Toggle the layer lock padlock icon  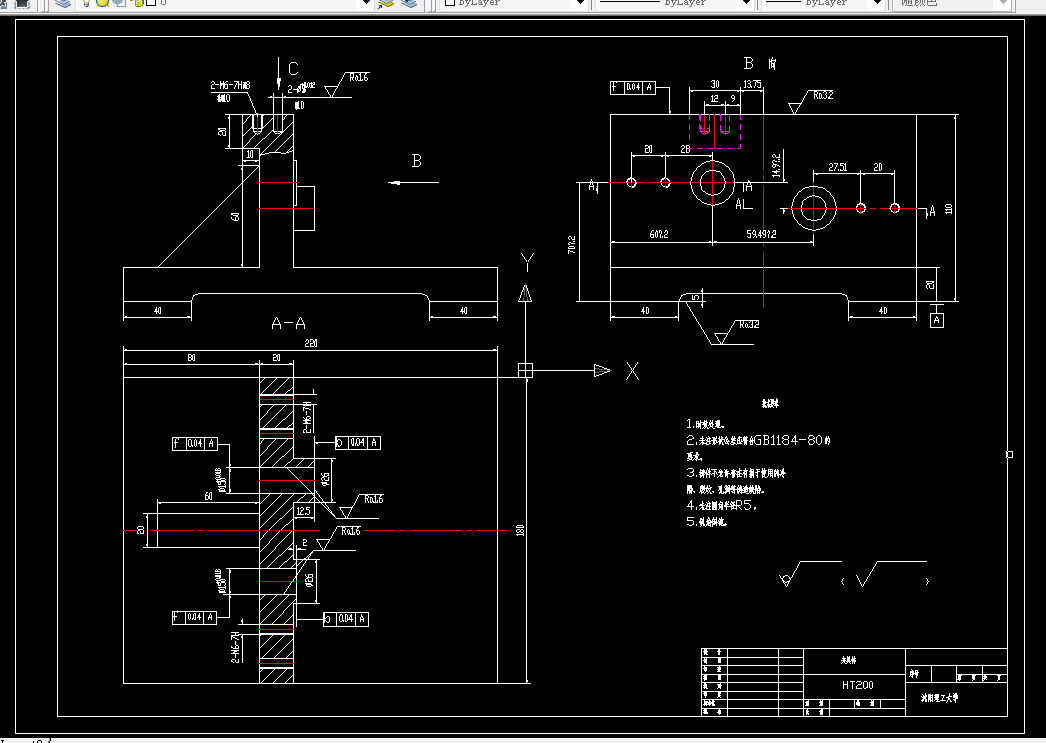pos(138,3)
